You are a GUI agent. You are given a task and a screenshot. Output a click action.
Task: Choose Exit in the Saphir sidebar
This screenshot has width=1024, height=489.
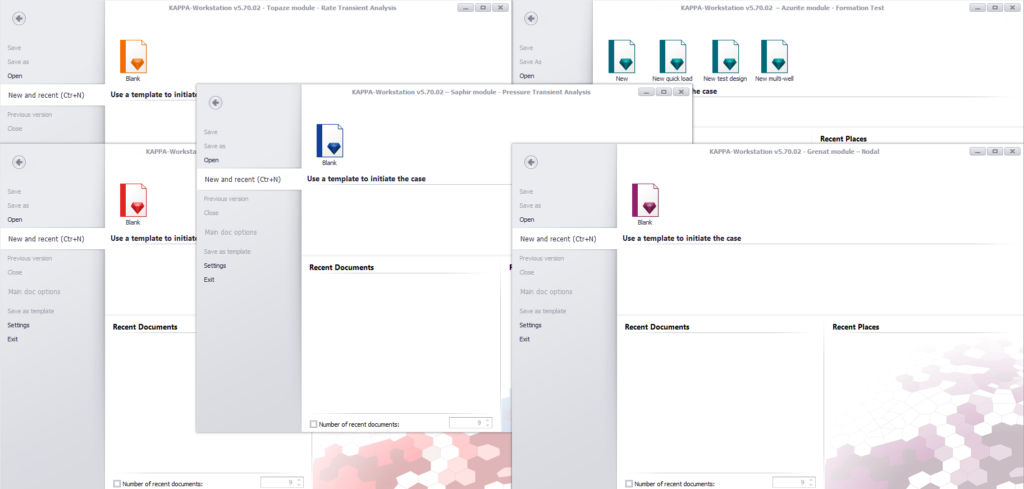(x=209, y=279)
